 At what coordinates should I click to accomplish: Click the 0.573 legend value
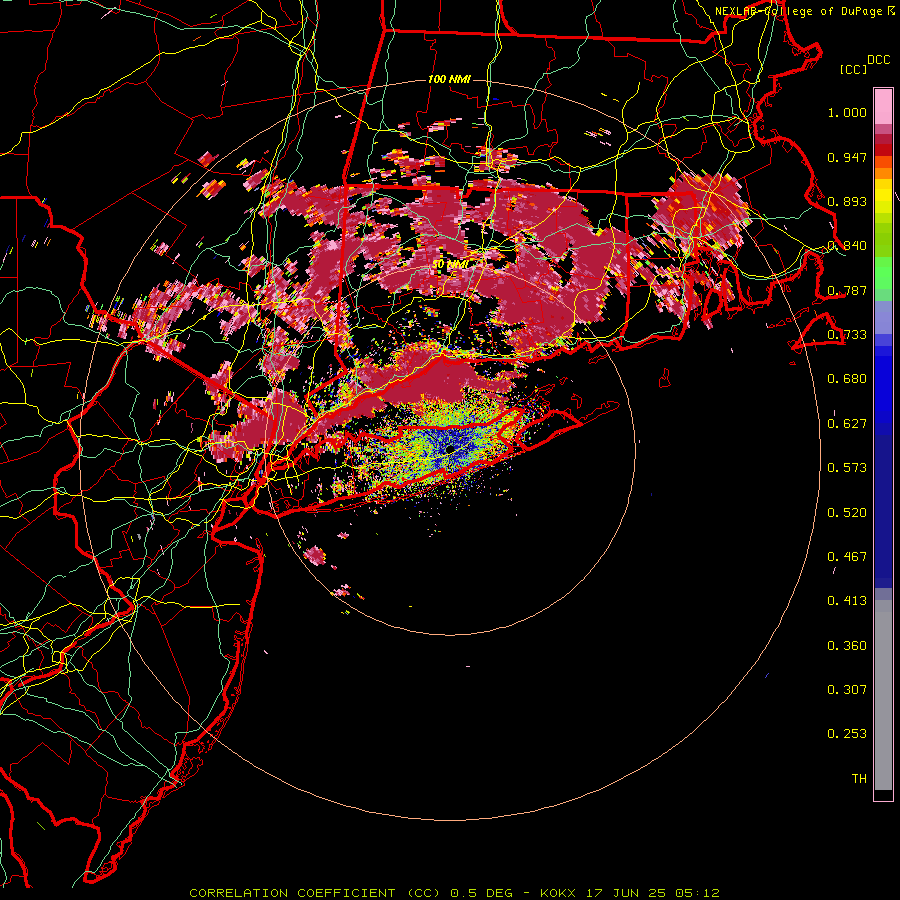pos(847,468)
